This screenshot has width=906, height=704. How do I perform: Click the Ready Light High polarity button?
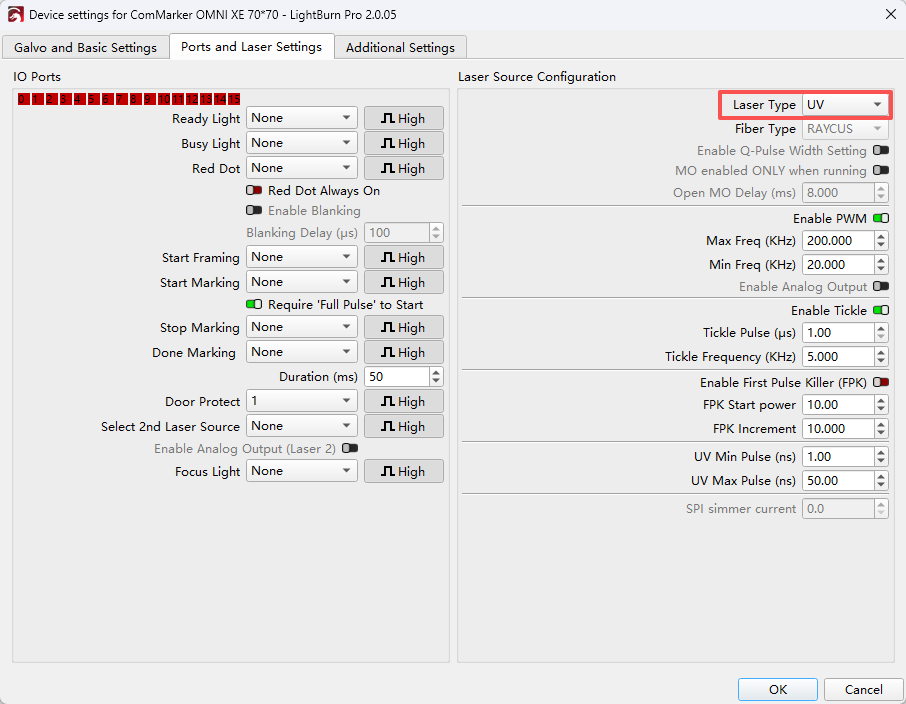403,118
